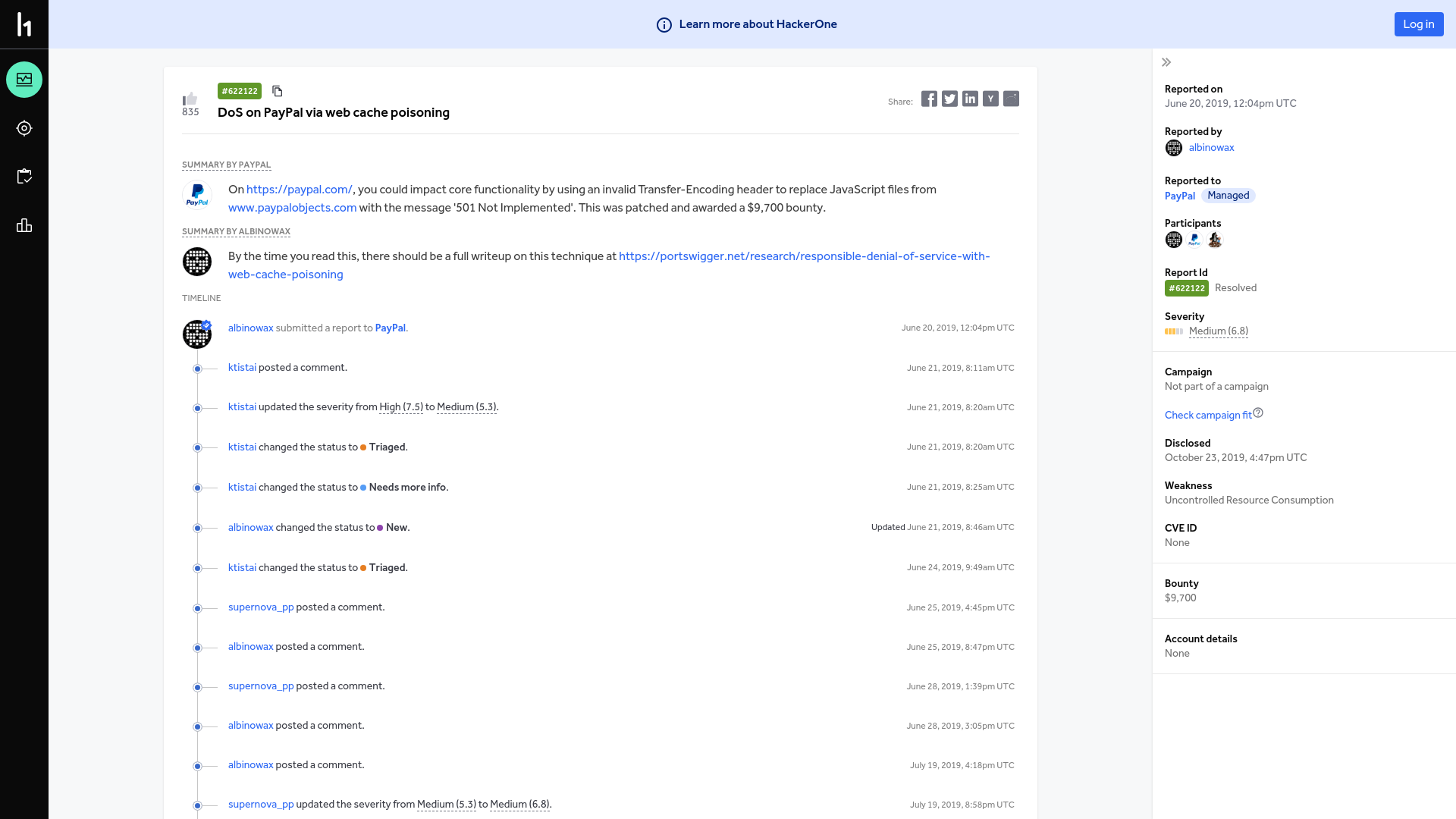Open the HackerOne logo home
The image size is (1456, 819).
tap(24, 24)
